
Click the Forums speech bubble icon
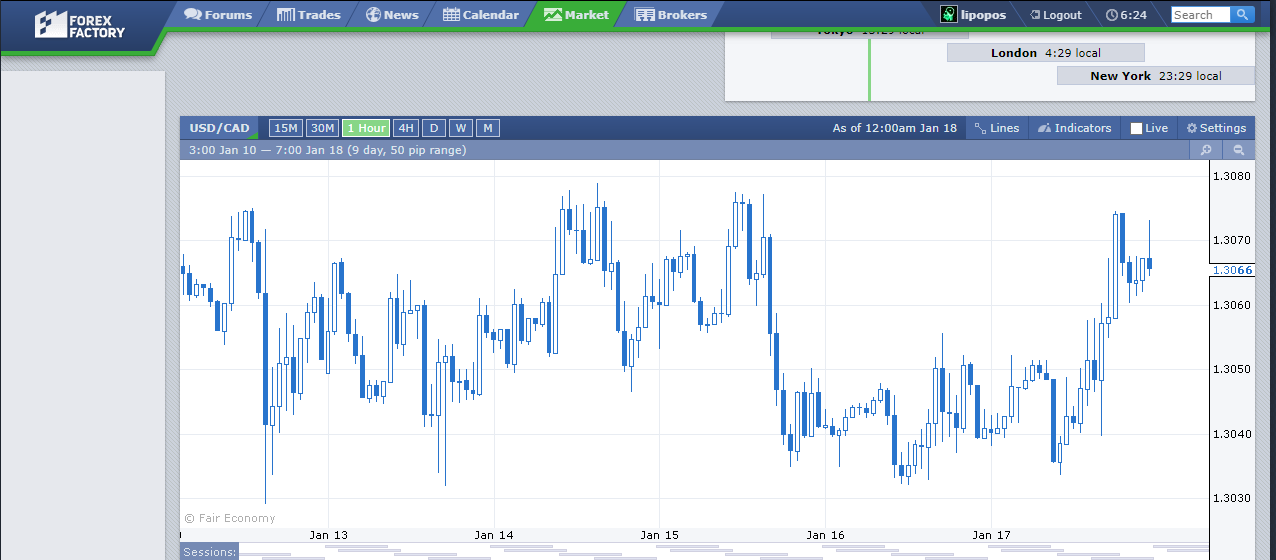tap(193, 15)
